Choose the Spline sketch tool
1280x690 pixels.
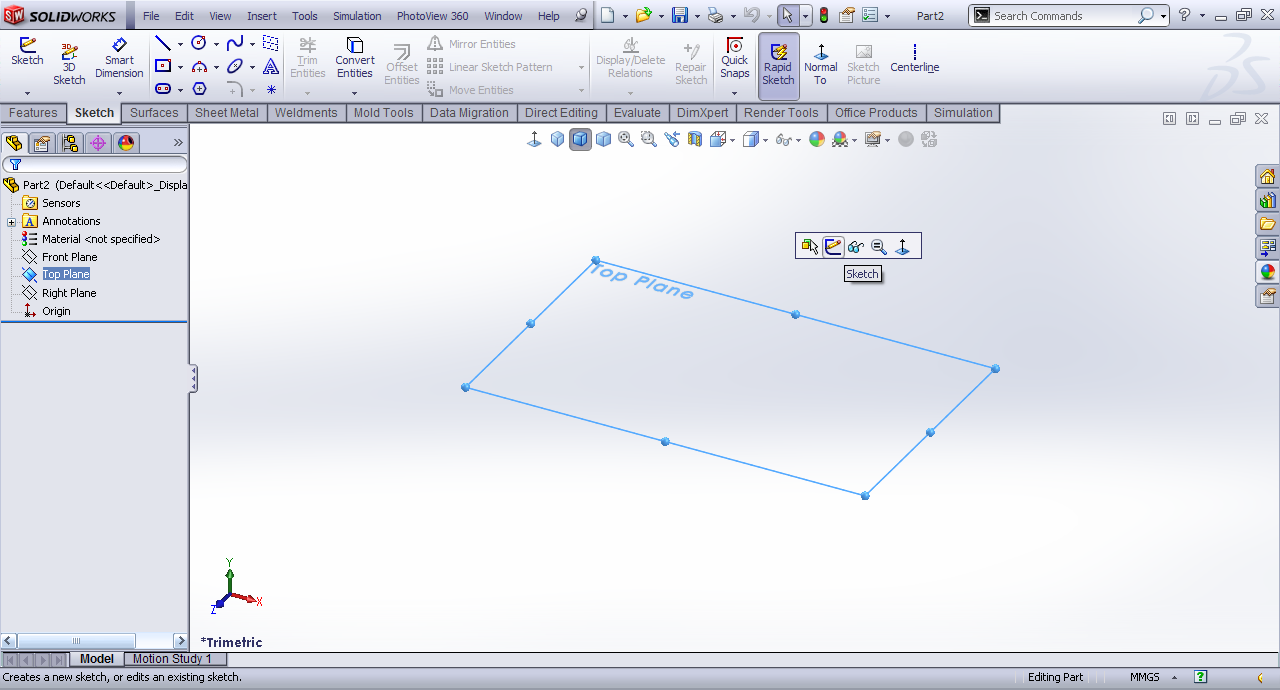pyautogui.click(x=234, y=44)
